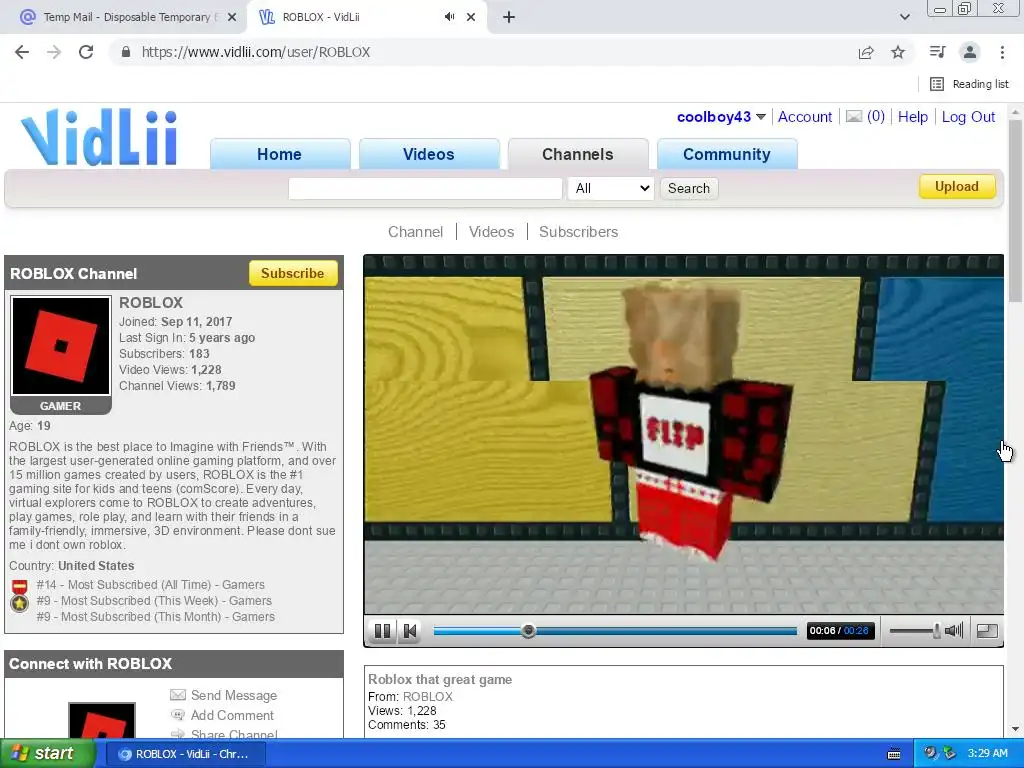Click the yellow Upload button

(957, 187)
